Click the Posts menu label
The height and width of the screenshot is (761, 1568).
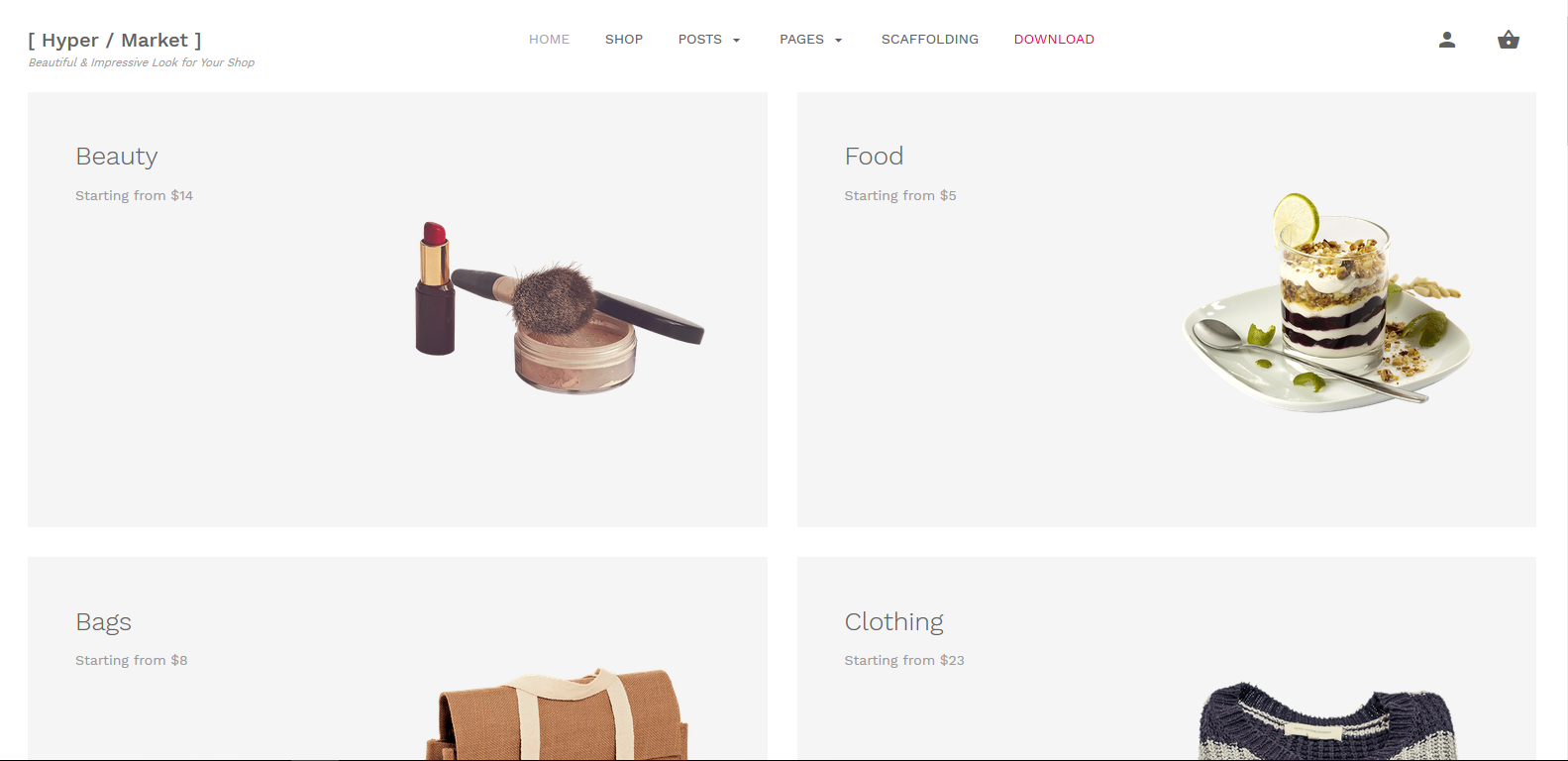699,40
